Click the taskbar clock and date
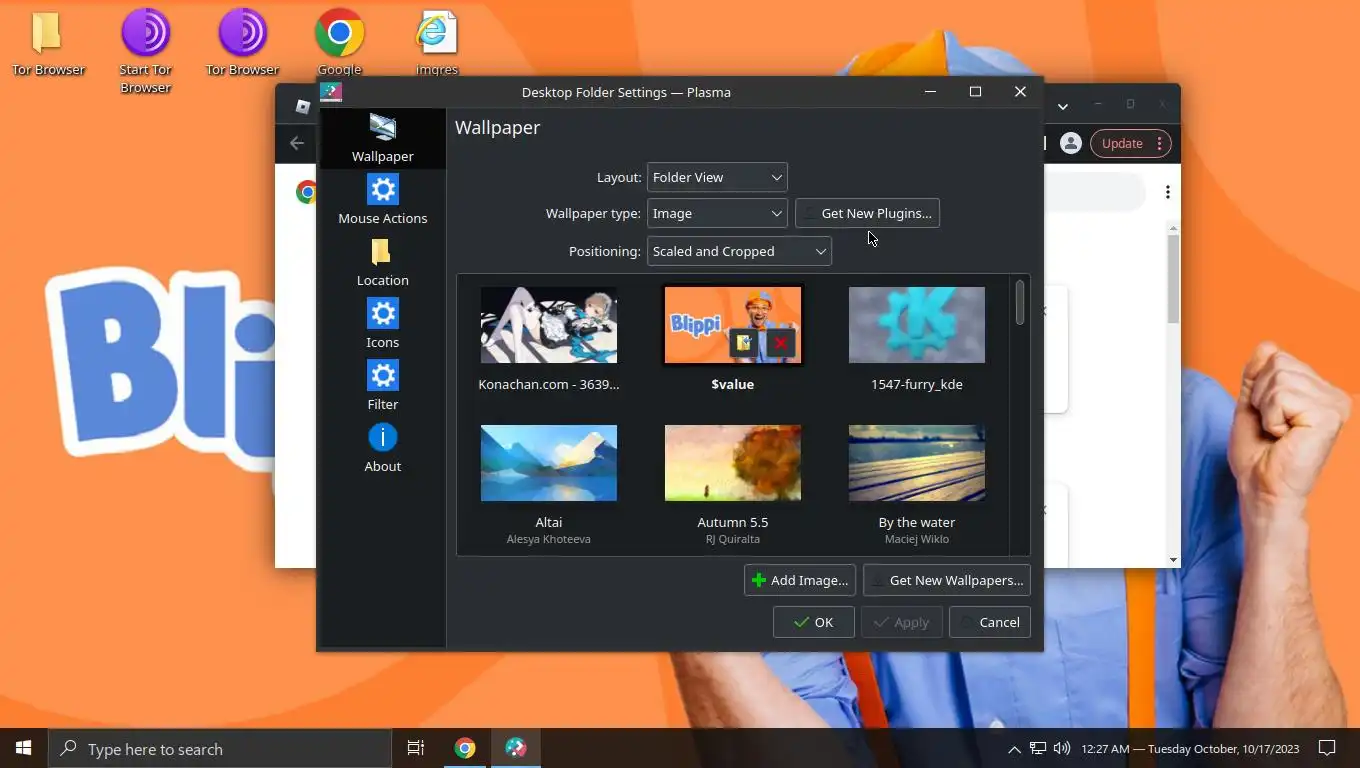This screenshot has height=768, width=1360. (1190, 749)
